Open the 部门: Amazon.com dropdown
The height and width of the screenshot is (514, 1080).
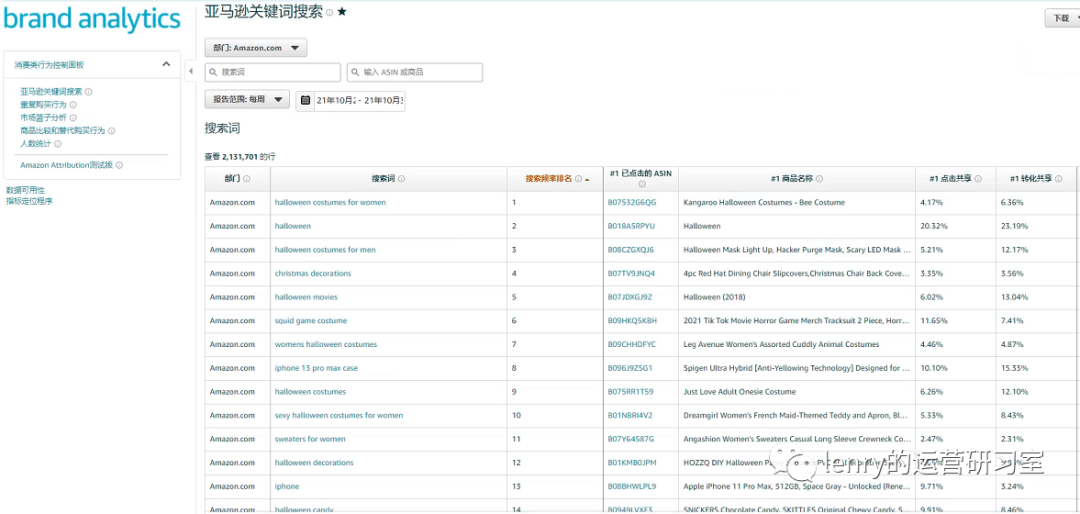point(256,48)
